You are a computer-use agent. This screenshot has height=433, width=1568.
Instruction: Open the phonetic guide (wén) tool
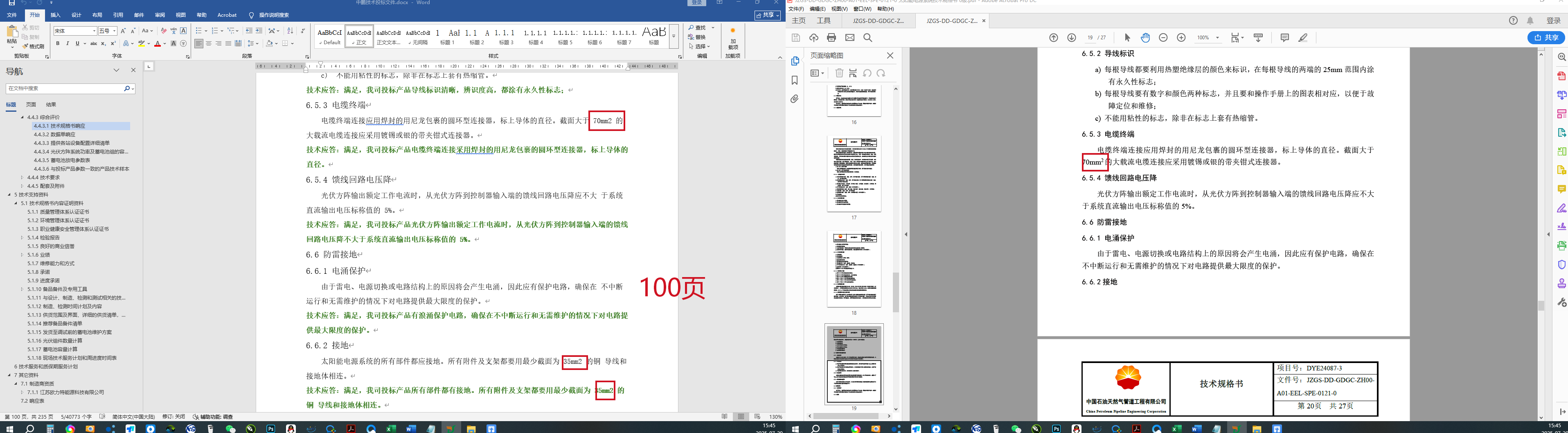[x=173, y=30]
